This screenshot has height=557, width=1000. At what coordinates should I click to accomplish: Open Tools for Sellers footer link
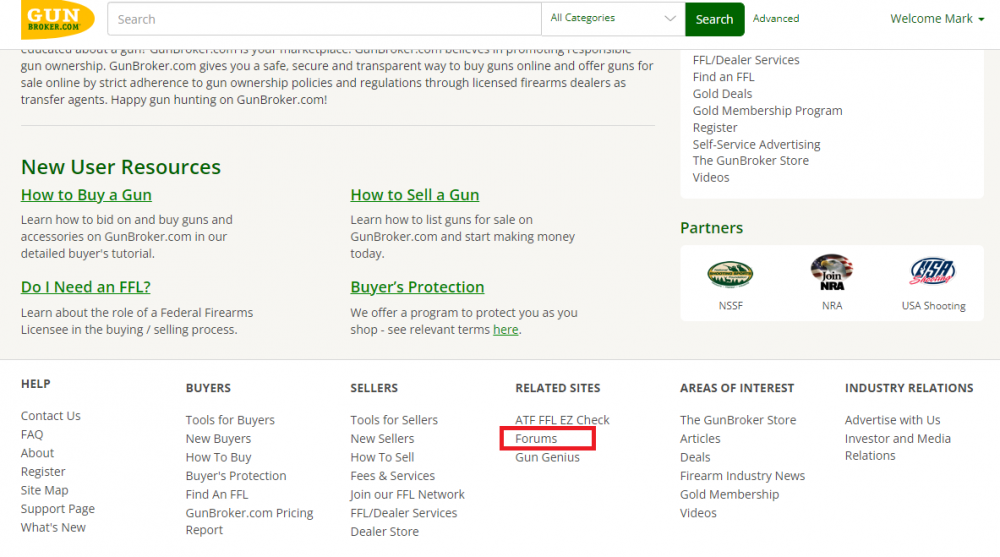pos(393,420)
